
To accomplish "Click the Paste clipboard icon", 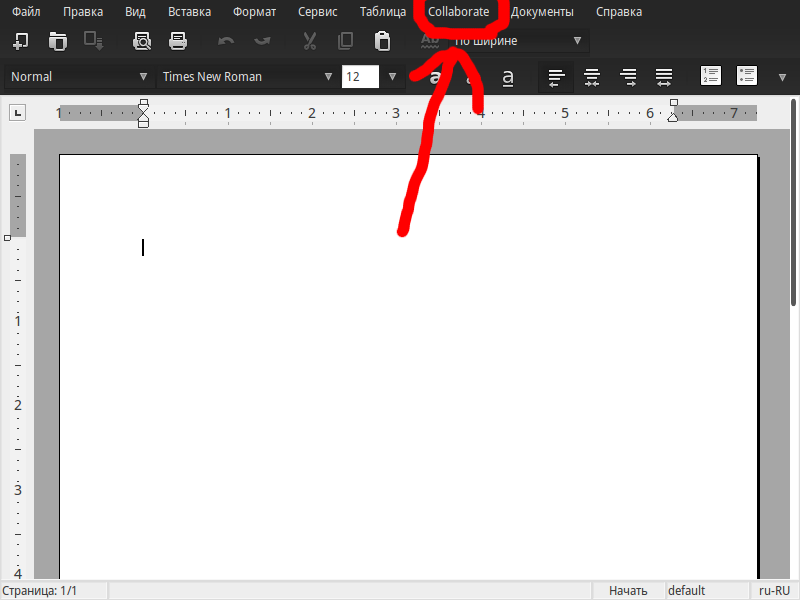I will [x=381, y=41].
